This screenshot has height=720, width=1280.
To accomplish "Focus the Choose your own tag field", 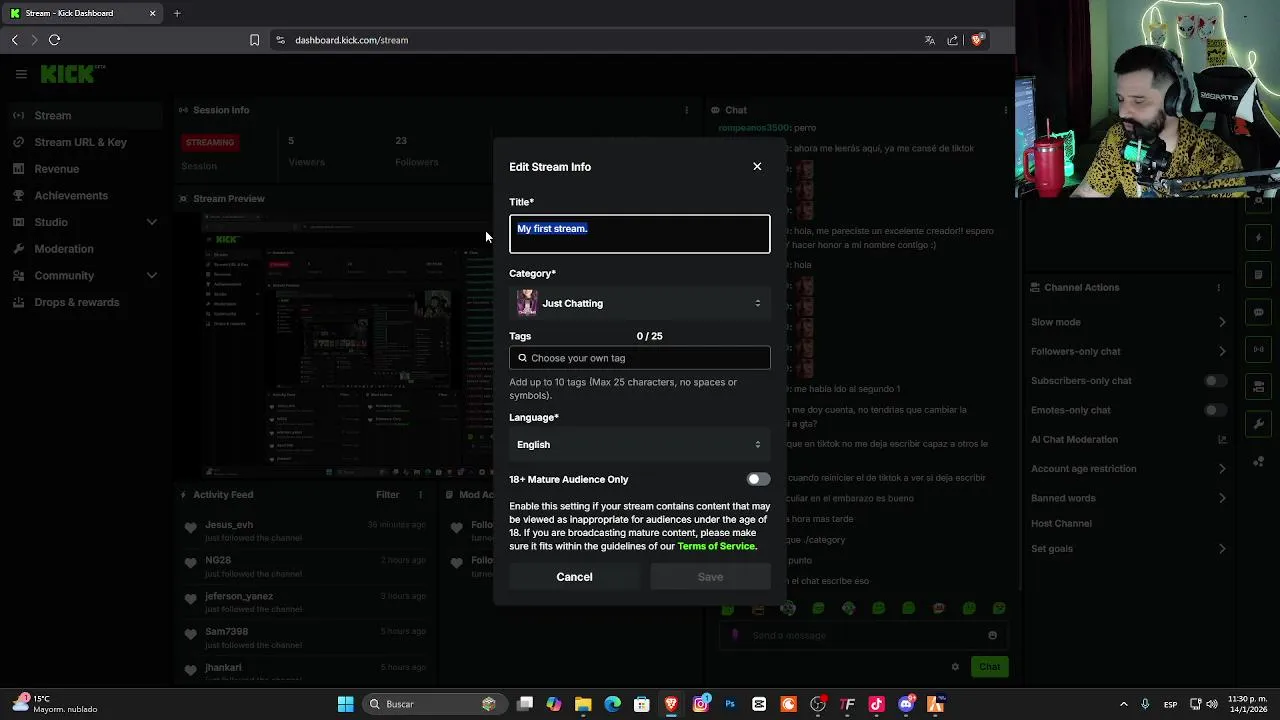I will [x=640, y=358].
